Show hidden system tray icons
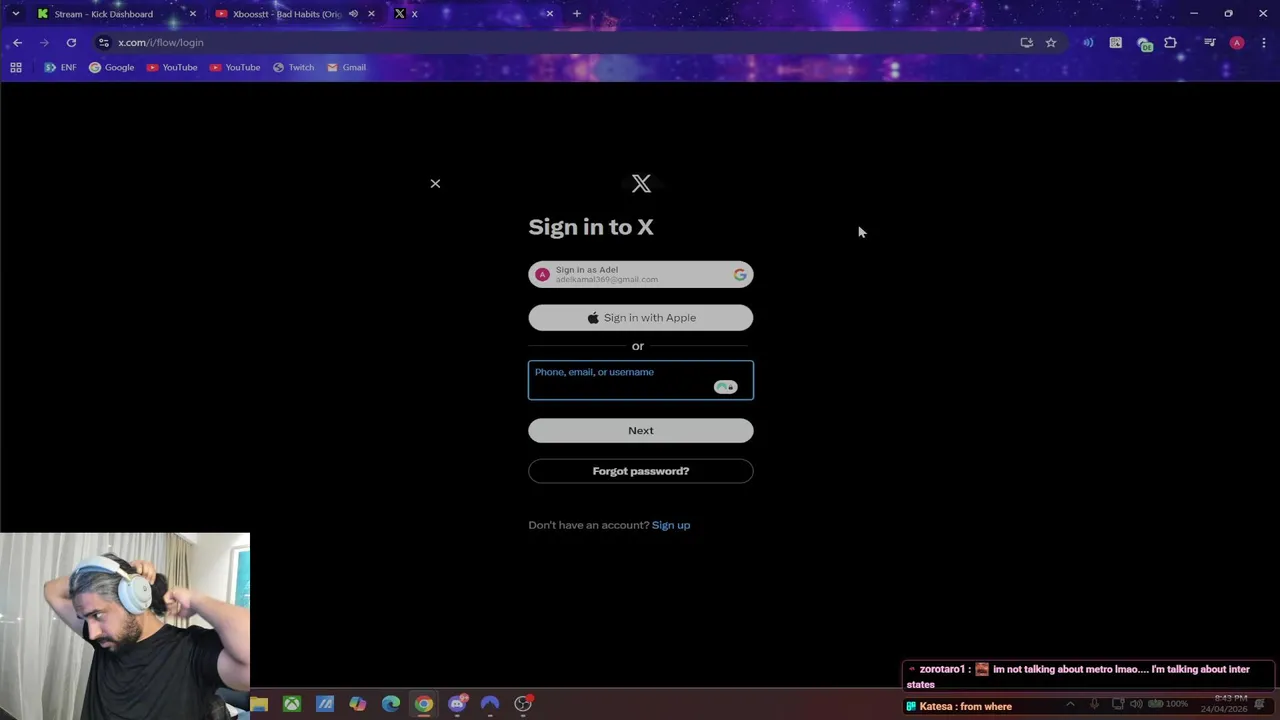The height and width of the screenshot is (720, 1280). [1070, 704]
